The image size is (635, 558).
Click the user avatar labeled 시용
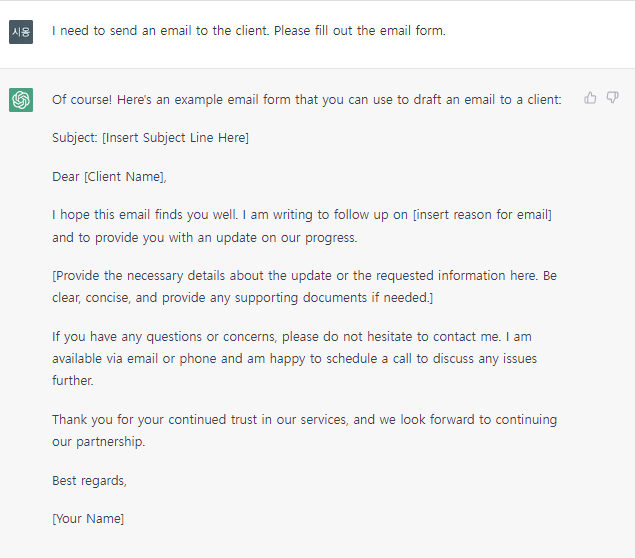point(21,32)
